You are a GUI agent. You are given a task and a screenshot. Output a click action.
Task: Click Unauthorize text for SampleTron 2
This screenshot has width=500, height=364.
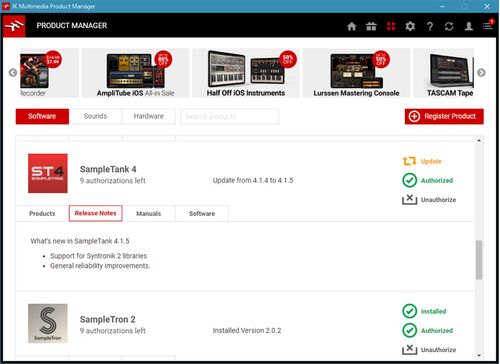438,350
